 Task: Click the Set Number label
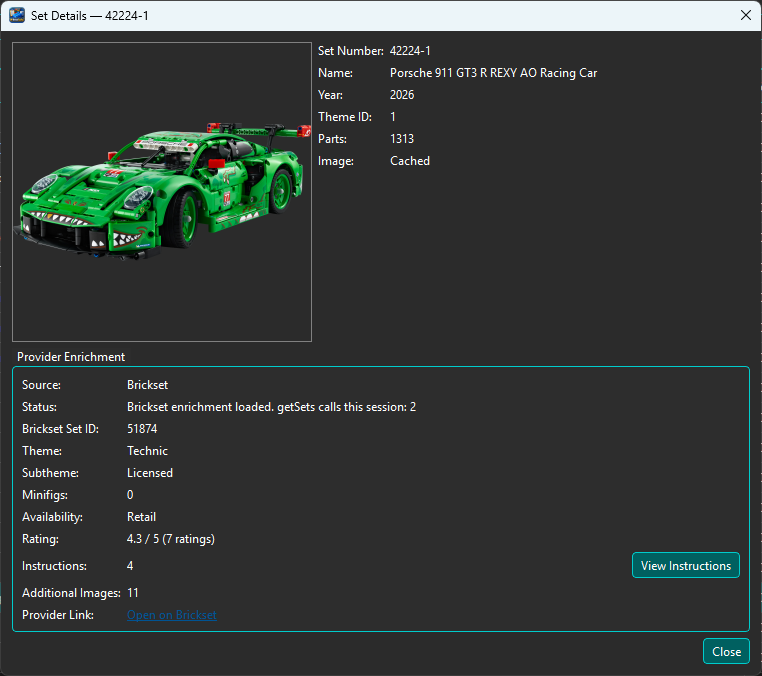[x=350, y=51]
